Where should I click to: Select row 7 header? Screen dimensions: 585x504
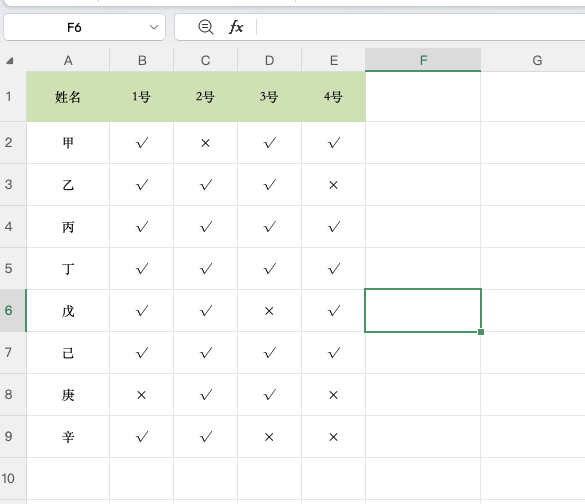(13, 353)
